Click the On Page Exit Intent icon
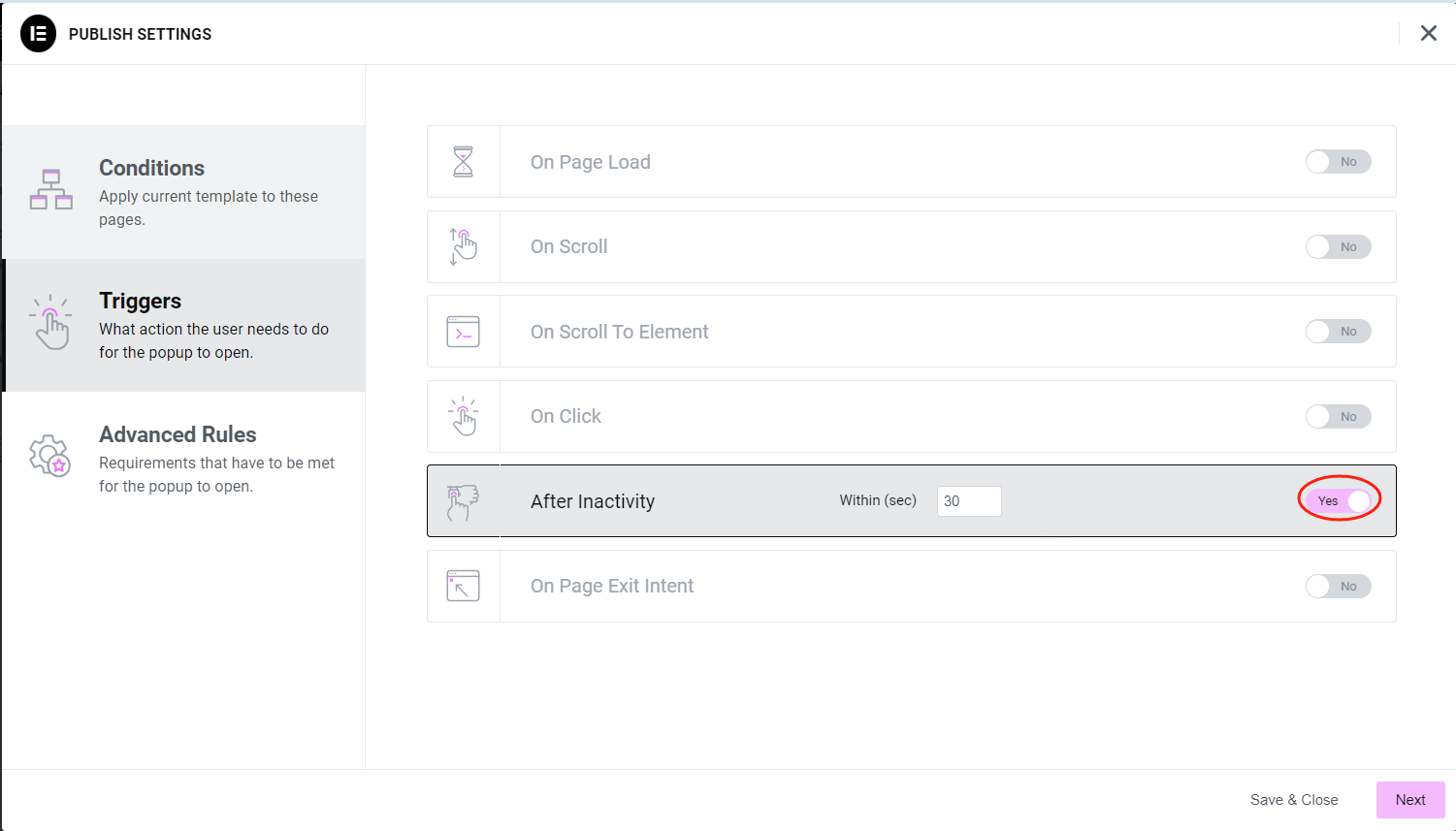 click(464, 586)
